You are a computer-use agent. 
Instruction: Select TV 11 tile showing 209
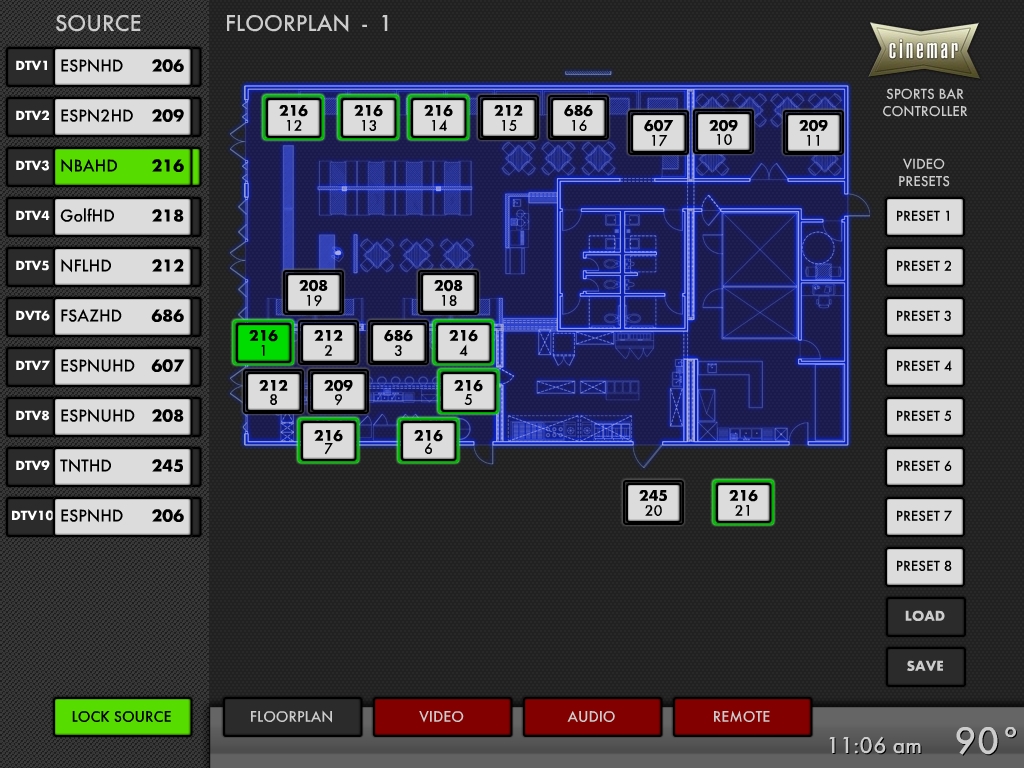(813, 132)
